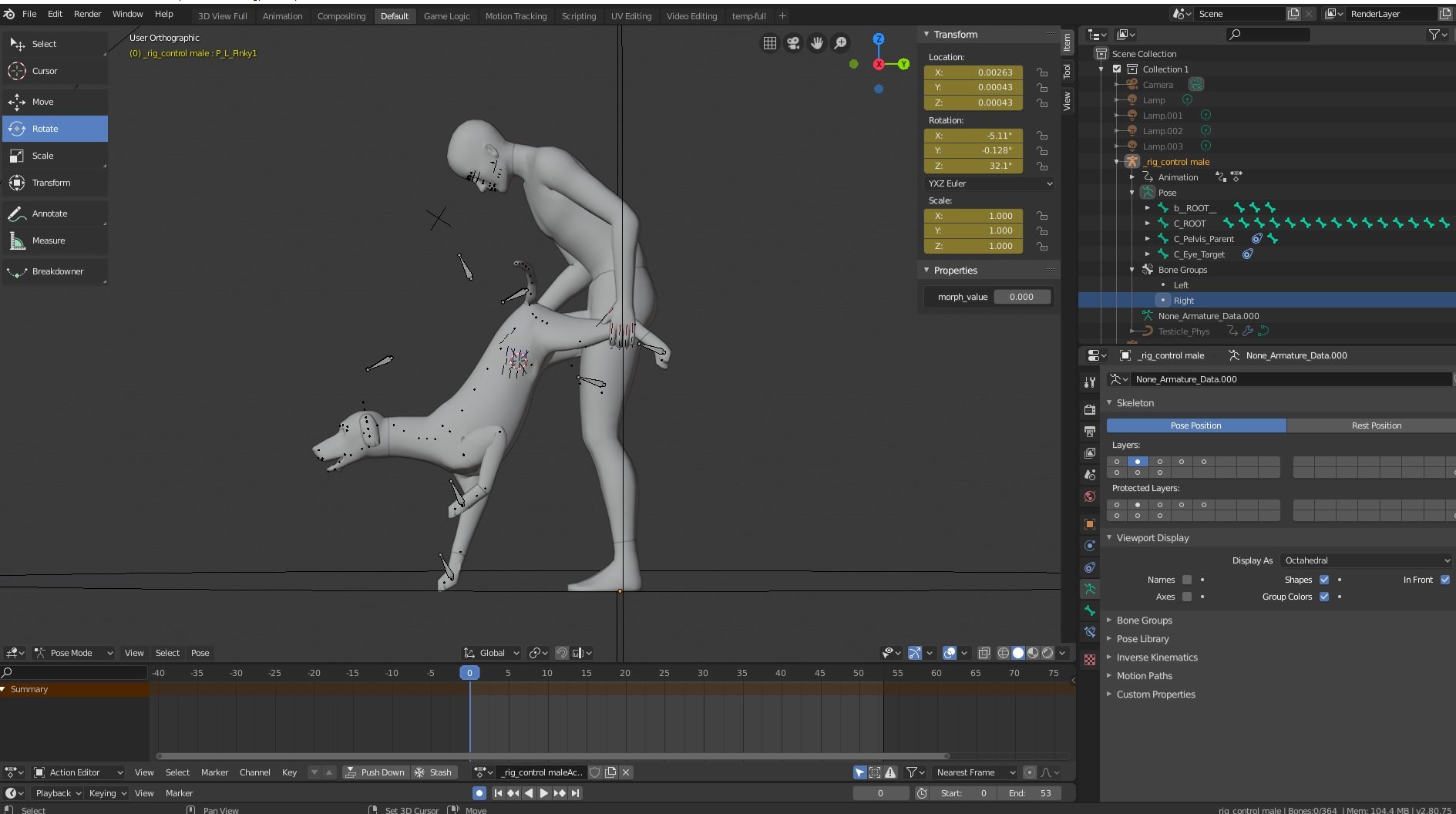Switch to the UV Editing workspace tab

630,16
